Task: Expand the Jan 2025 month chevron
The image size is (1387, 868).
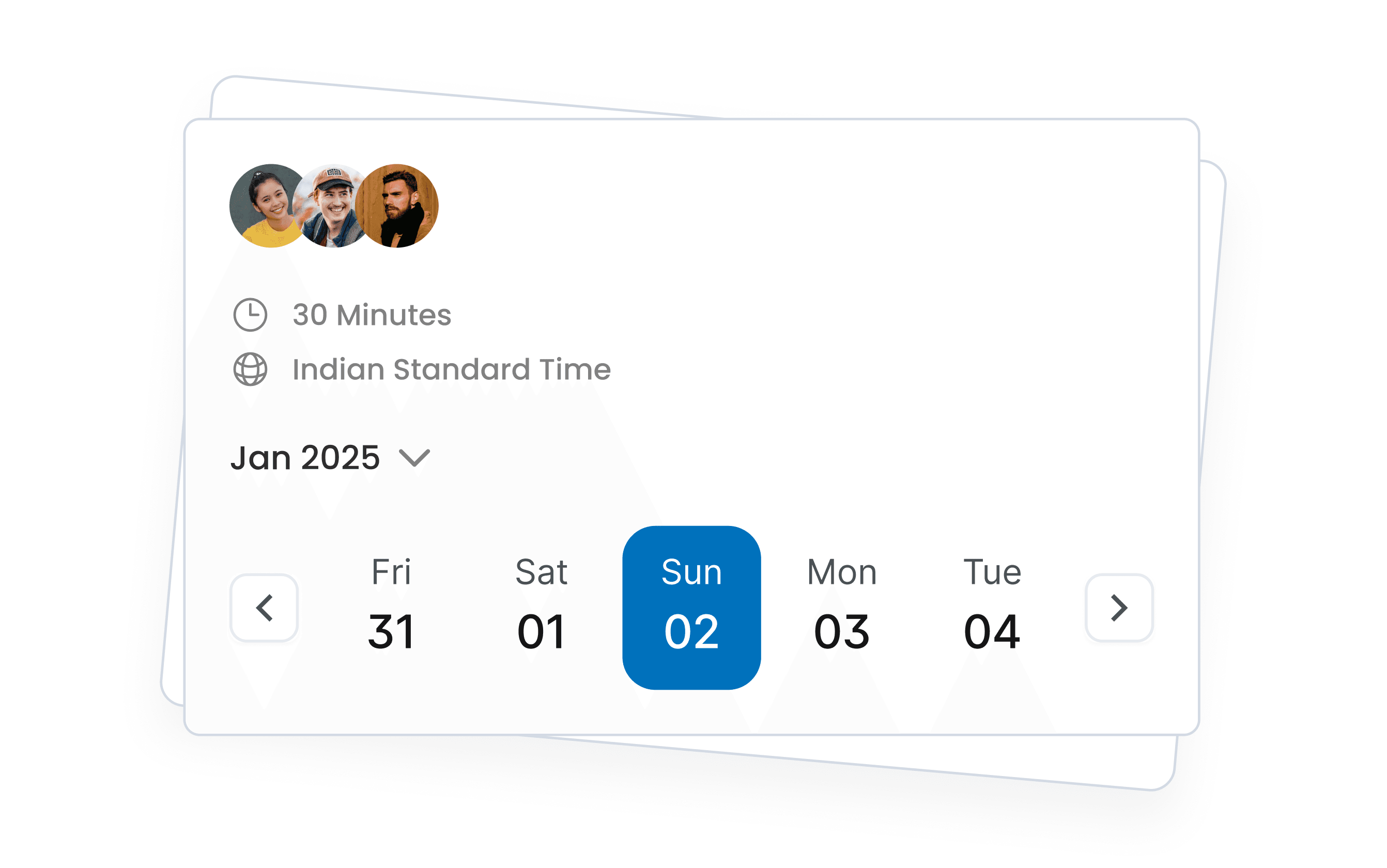Action: (414, 458)
